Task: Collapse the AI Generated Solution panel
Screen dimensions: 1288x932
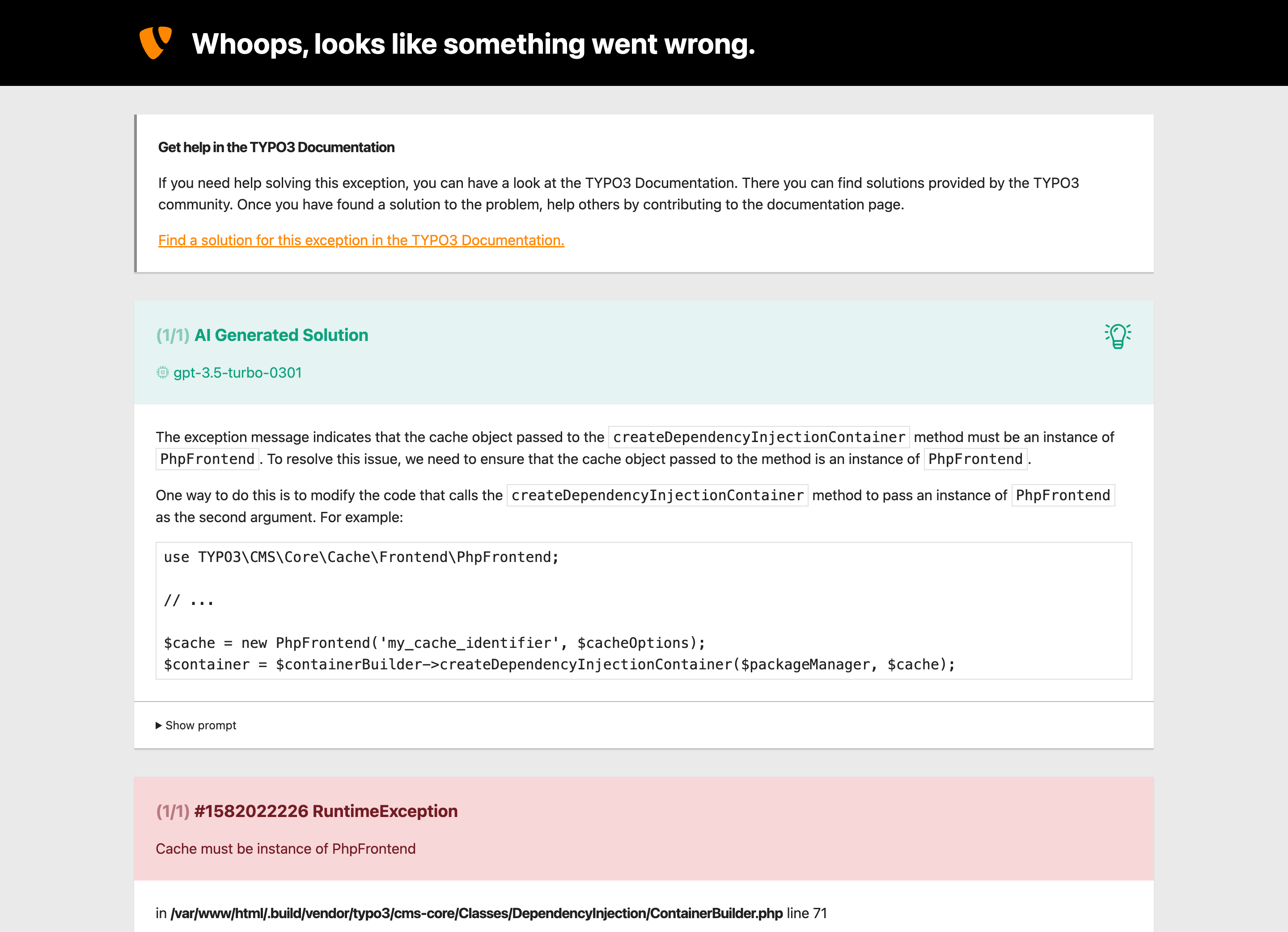Action: coord(282,335)
